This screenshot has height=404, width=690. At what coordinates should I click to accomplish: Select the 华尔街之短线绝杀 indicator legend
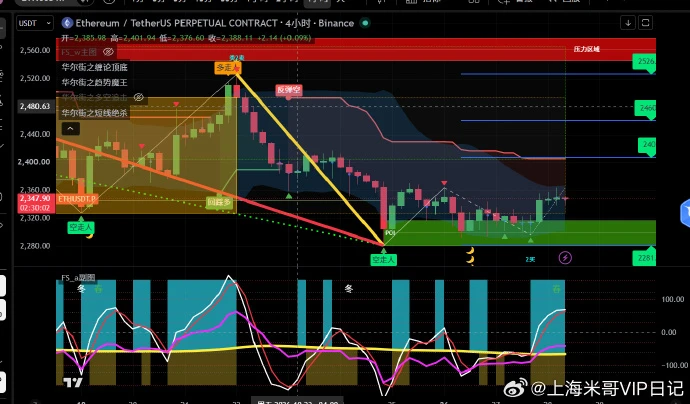(94, 113)
